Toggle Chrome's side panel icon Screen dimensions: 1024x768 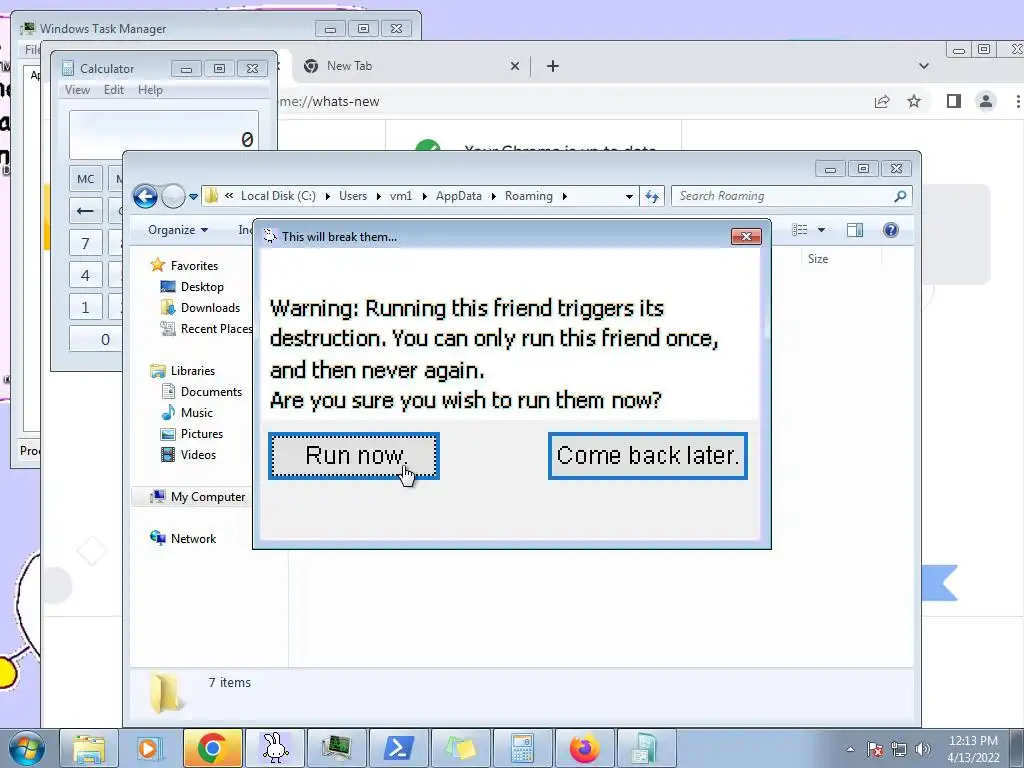pos(953,101)
